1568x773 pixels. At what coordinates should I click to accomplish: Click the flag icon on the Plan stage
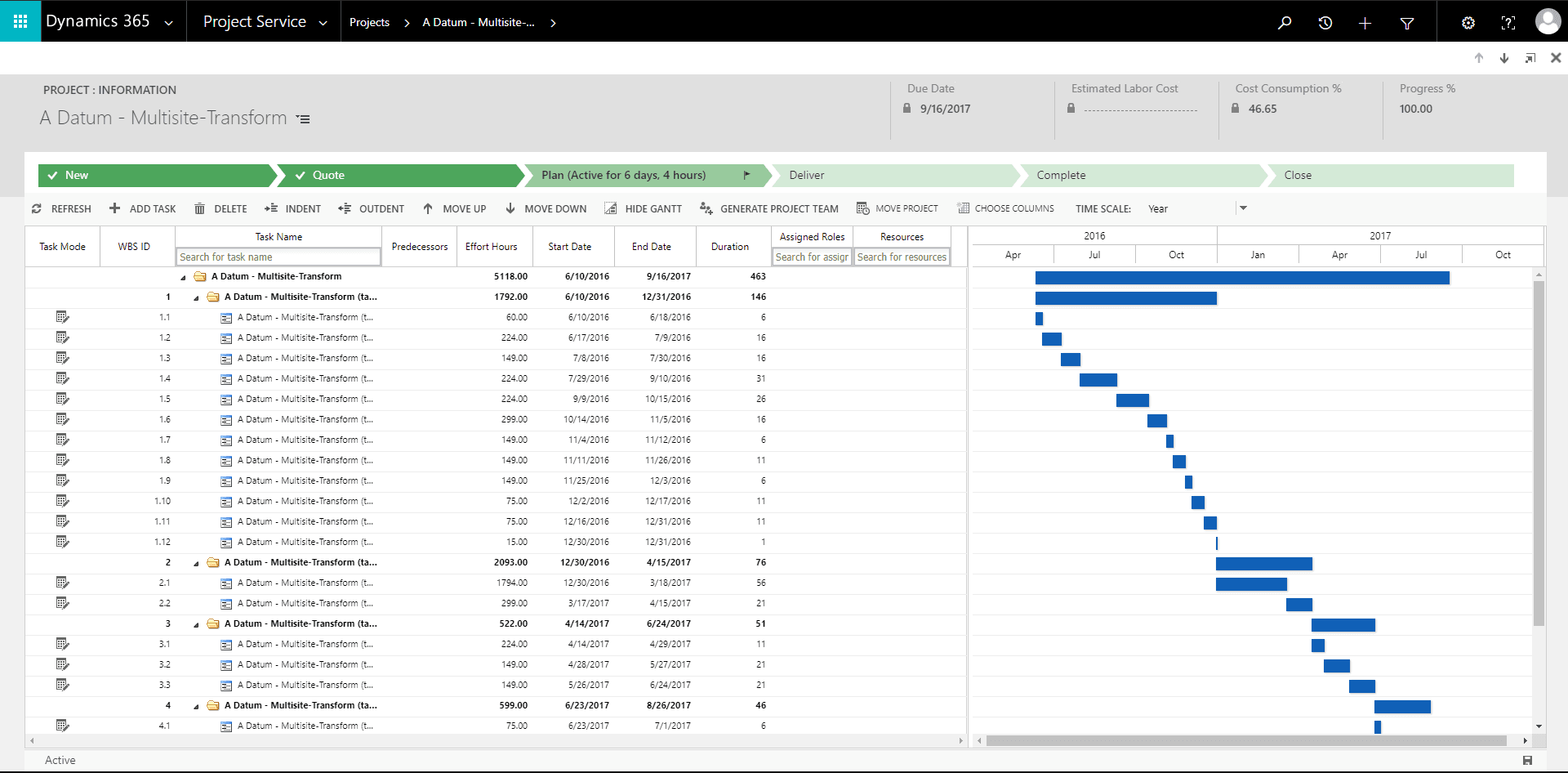746,175
